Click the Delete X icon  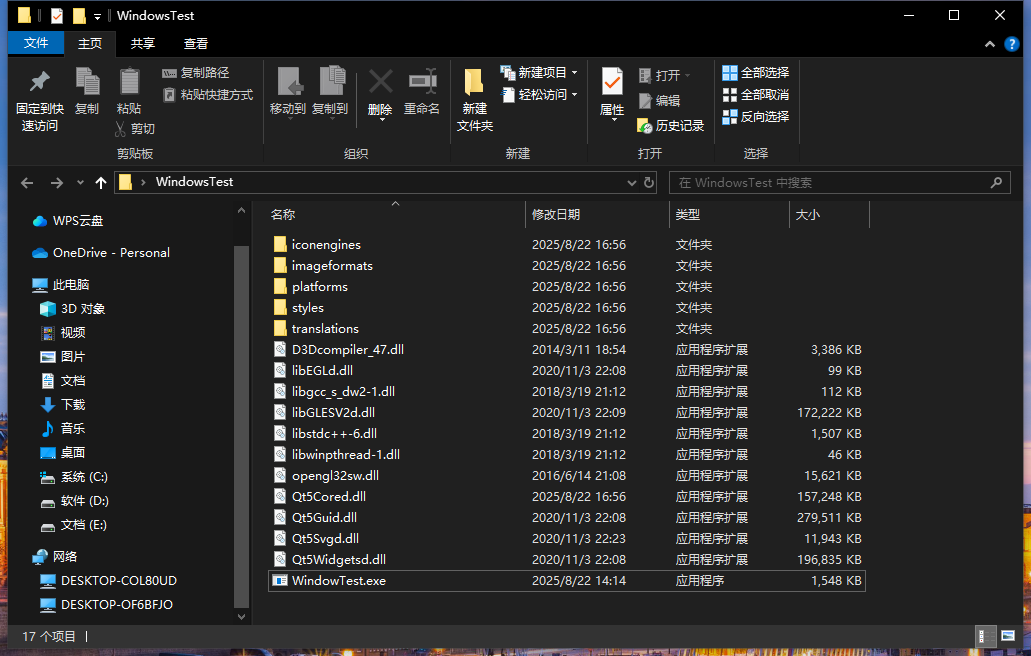coord(380,82)
